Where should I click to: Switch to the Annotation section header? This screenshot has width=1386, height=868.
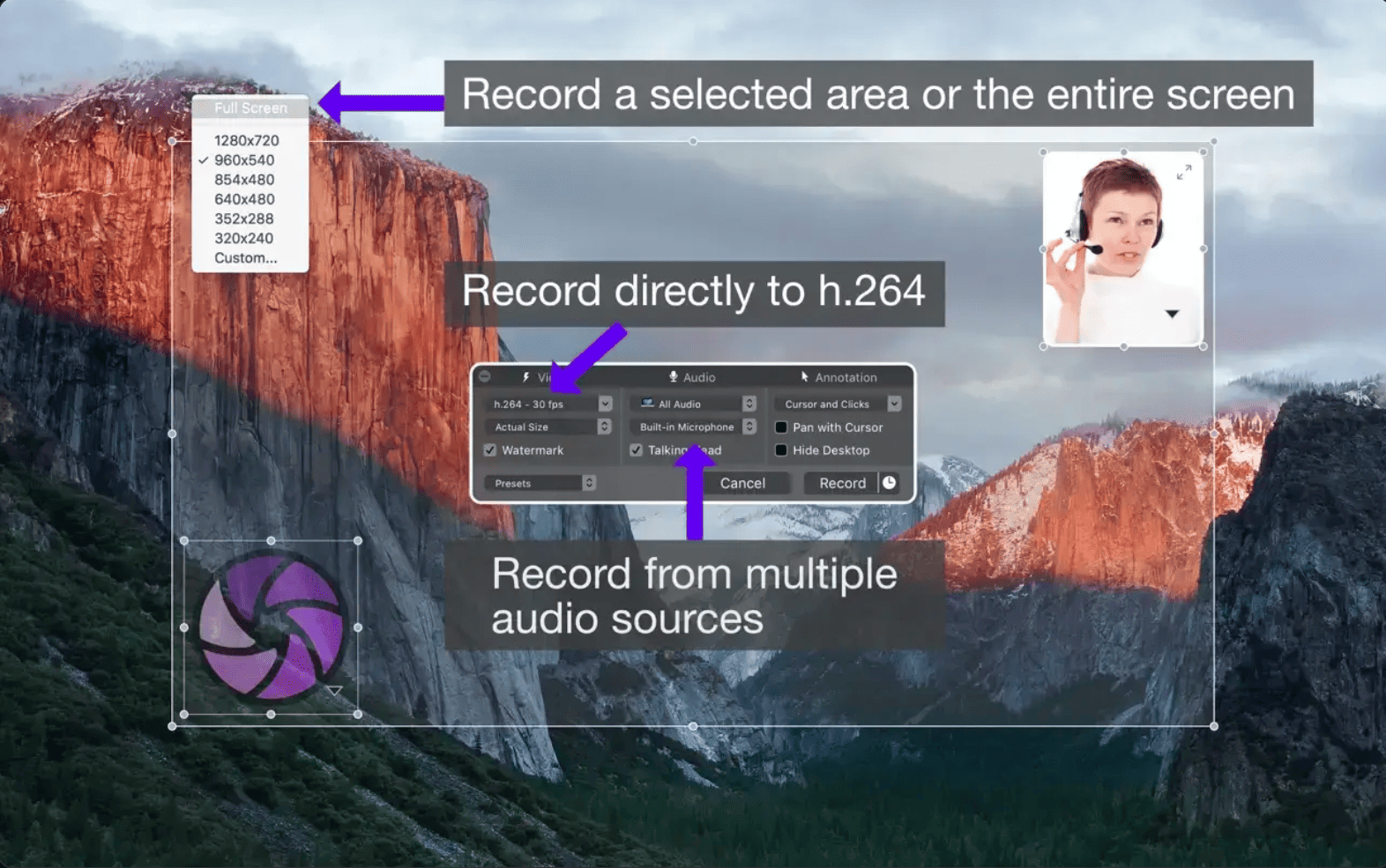coord(838,377)
